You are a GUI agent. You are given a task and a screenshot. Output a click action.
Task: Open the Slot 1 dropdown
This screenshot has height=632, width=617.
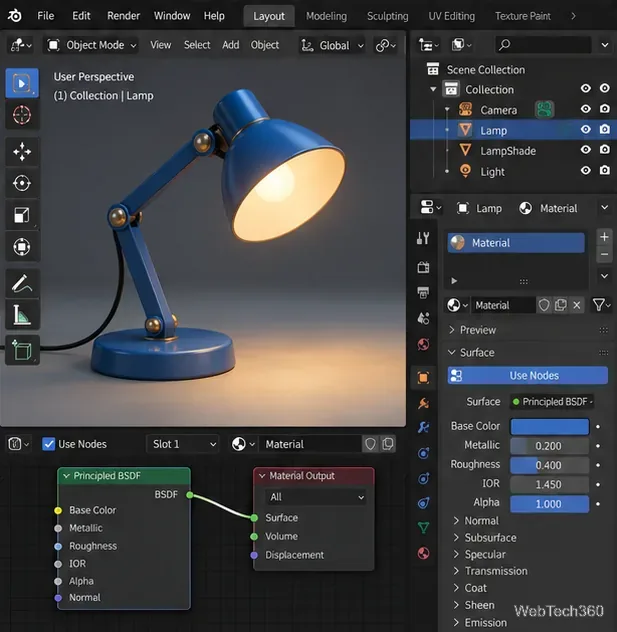point(183,444)
